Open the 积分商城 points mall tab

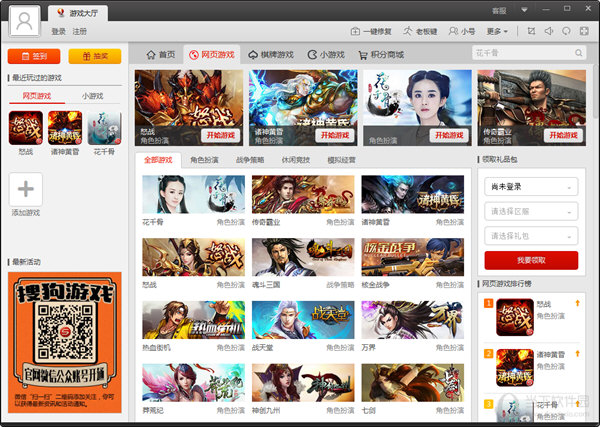point(381,55)
